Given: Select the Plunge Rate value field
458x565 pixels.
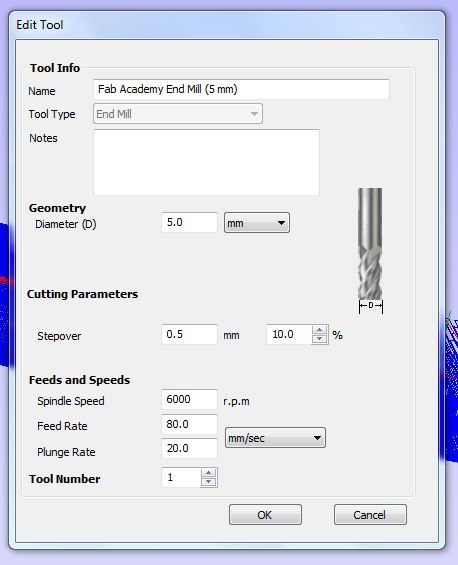Looking at the screenshot, I should 190,448.
